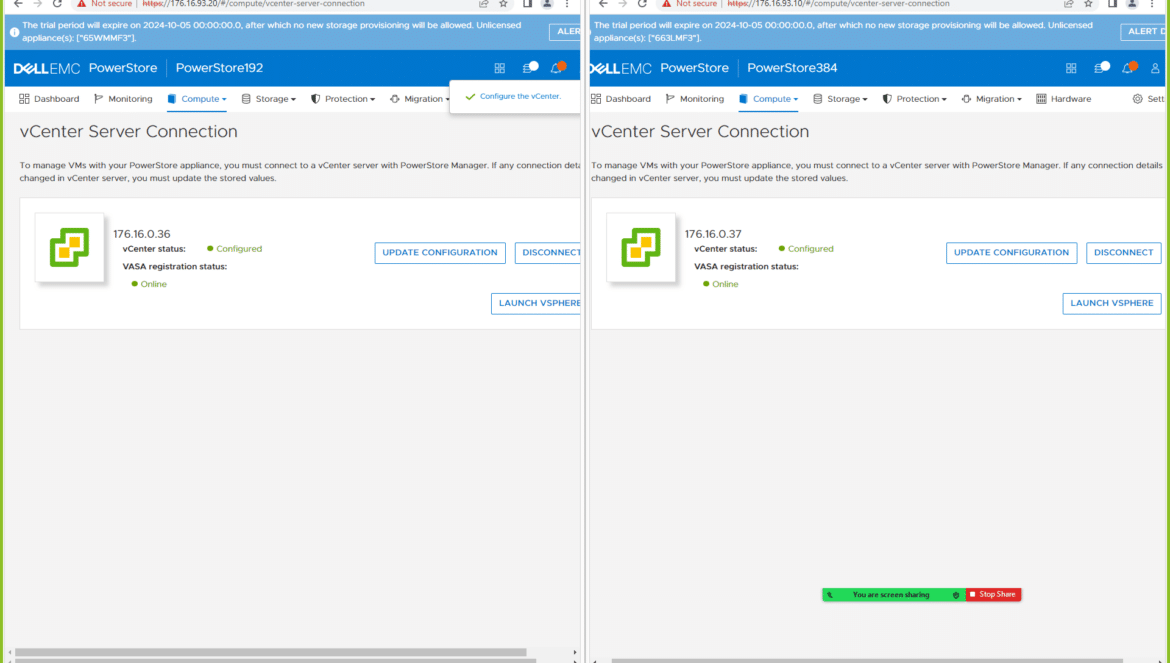1170x663 pixels.
Task: Click the Dell EMC logo in PowerStore192 header
Action: (x=47, y=69)
